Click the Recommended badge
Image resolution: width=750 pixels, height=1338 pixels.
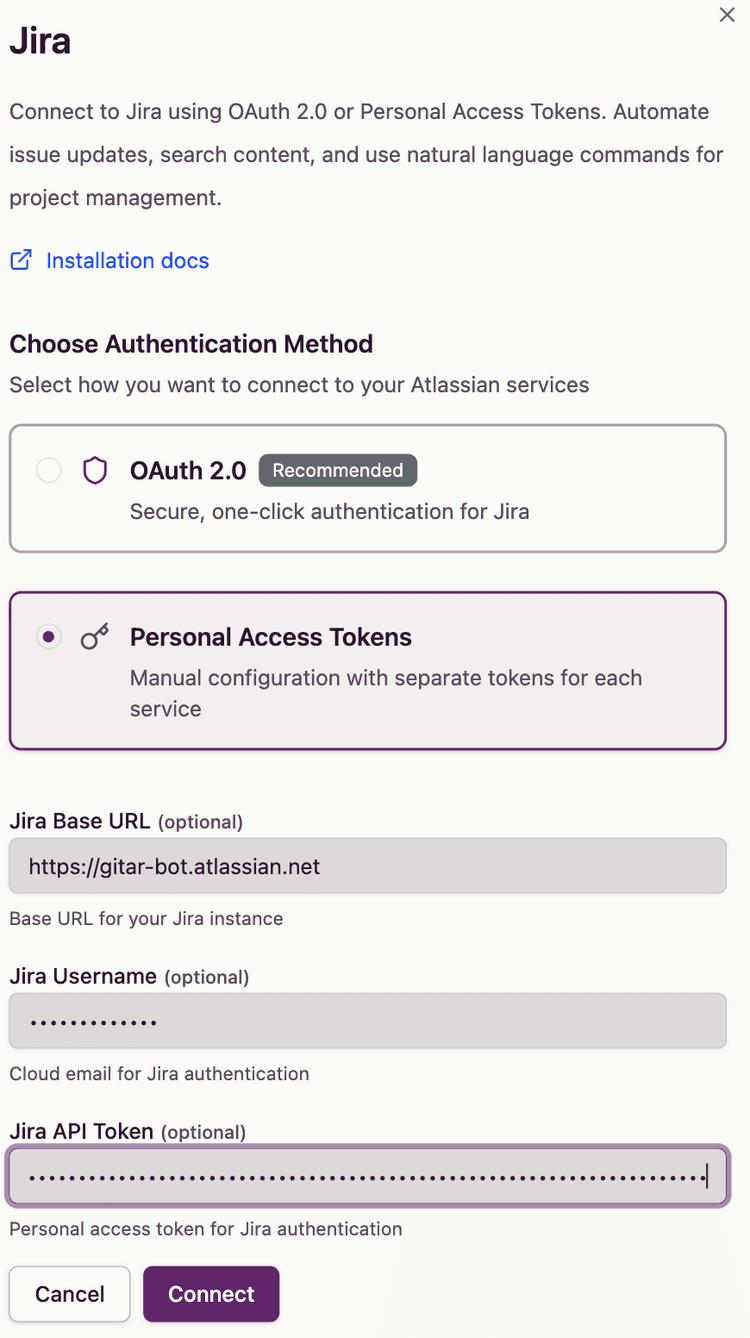338,470
